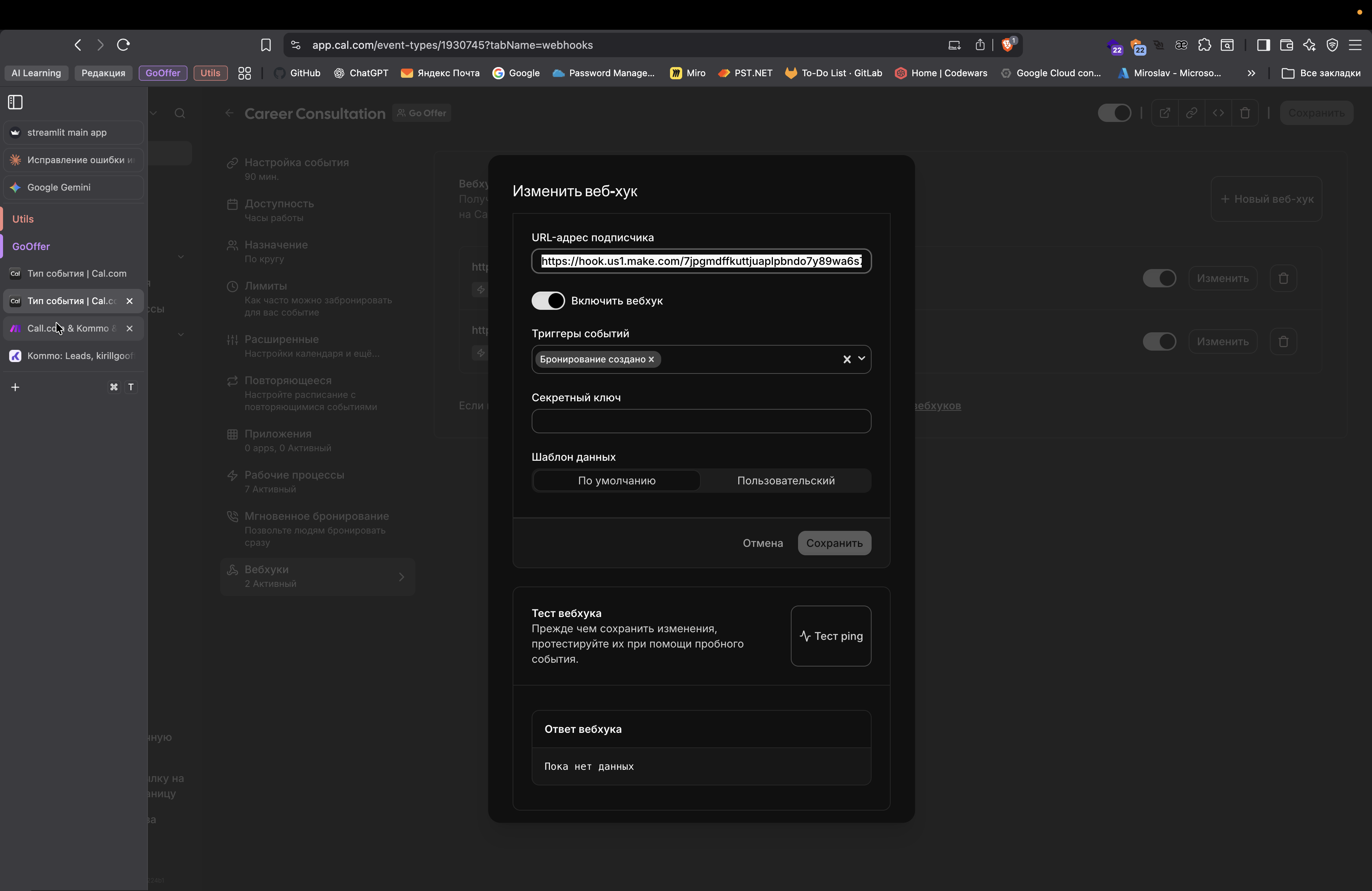The height and width of the screenshot is (891, 1372).
Task: Expand hidden bookmarks overflow chevron
Action: tap(1251, 73)
